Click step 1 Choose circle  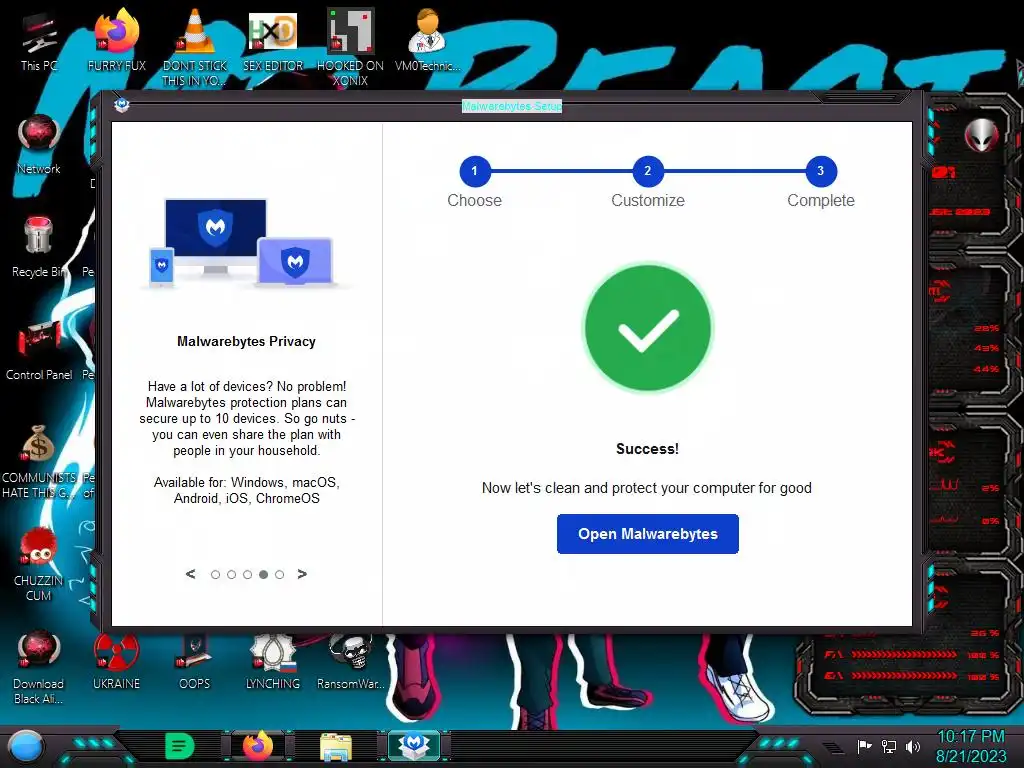pos(475,171)
